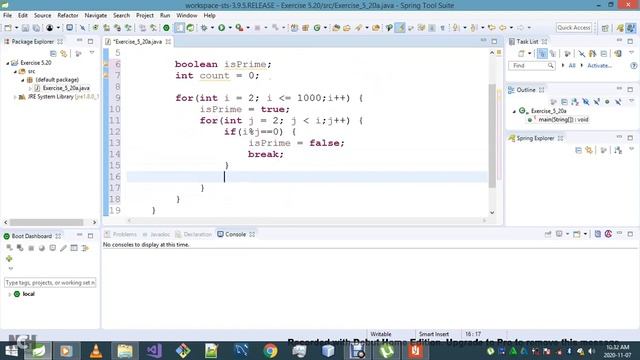This screenshot has width=640, height=360.
Task: Select main(String[]) : void in Outline
Action: click(x=563, y=120)
